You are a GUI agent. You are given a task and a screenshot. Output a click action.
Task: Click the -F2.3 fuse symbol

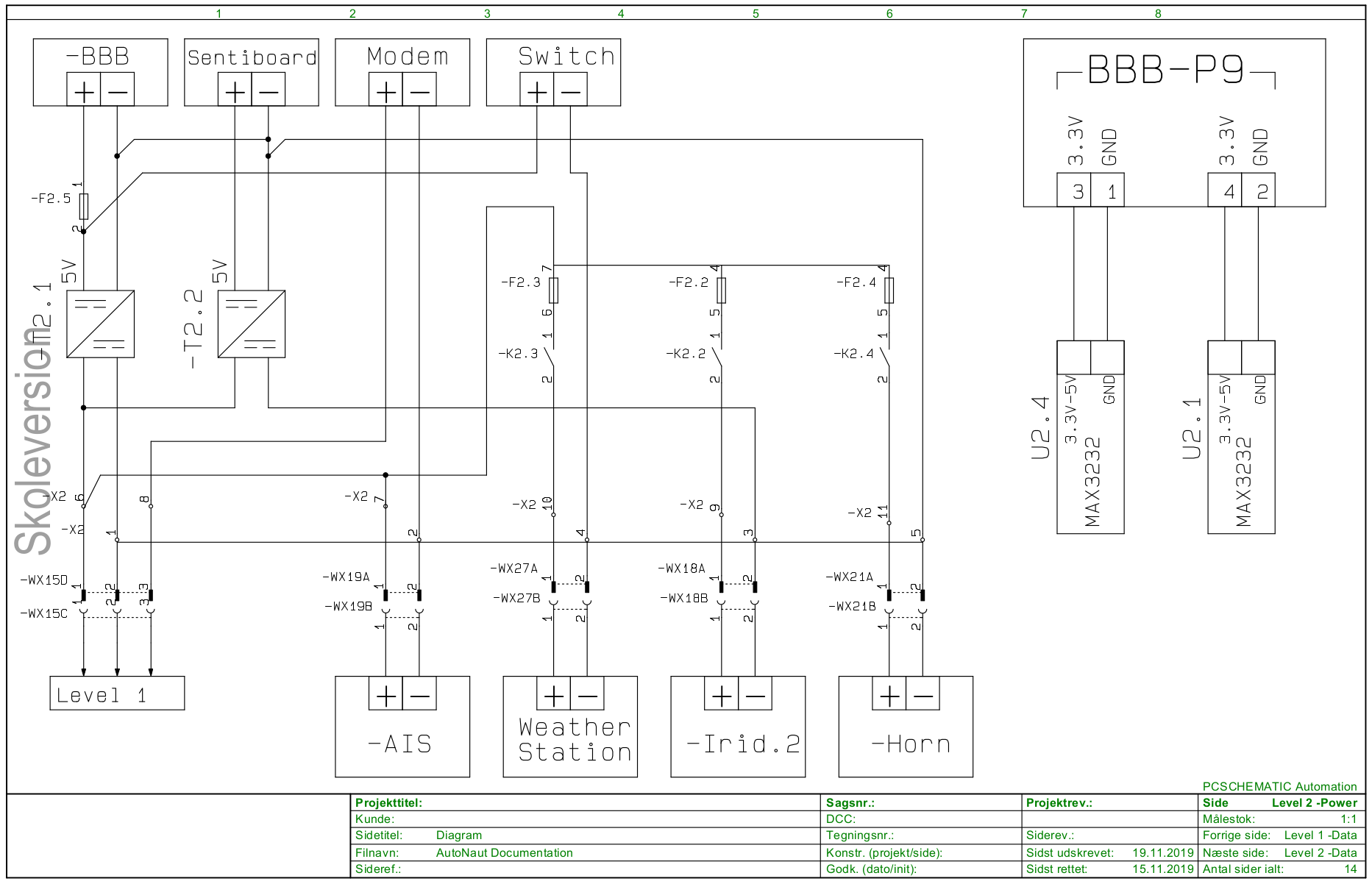[x=554, y=290]
